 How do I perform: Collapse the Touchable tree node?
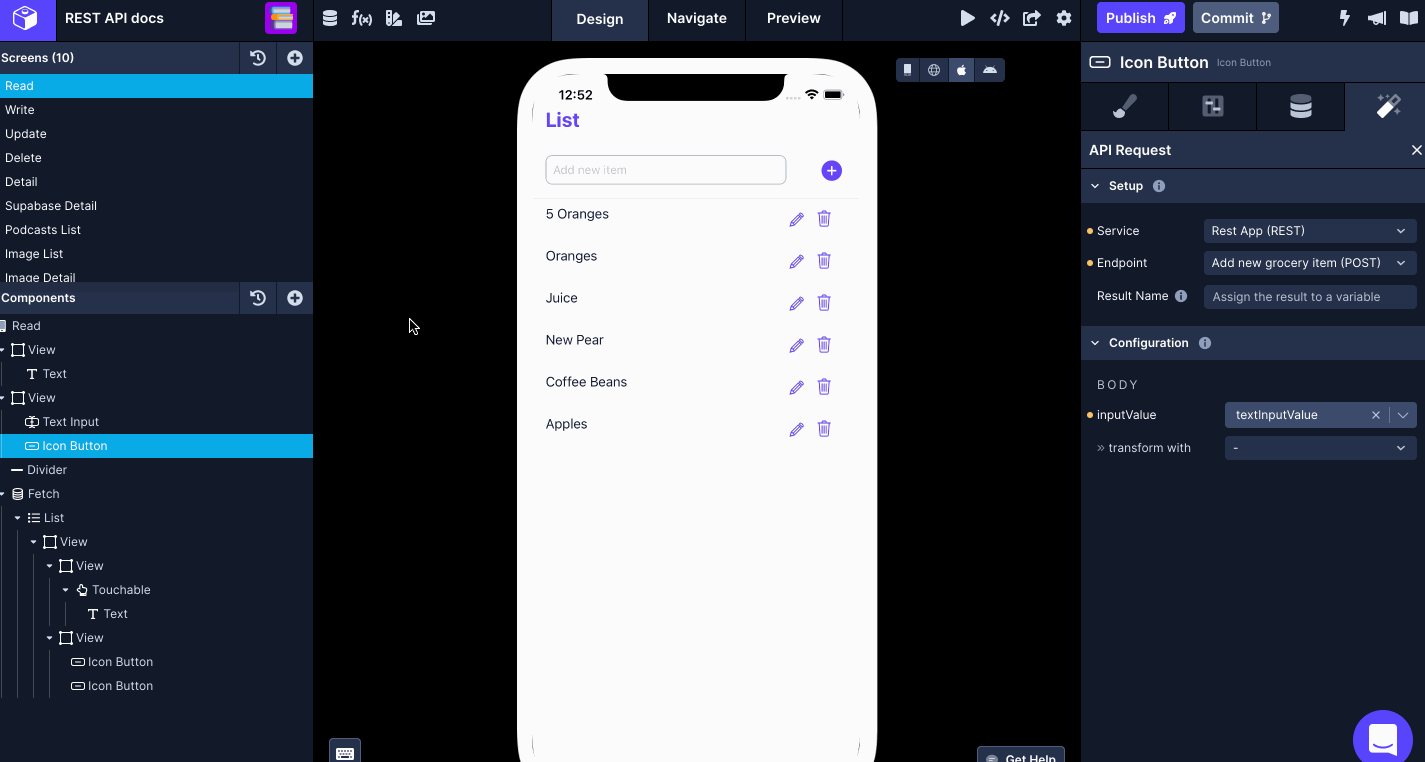66,590
